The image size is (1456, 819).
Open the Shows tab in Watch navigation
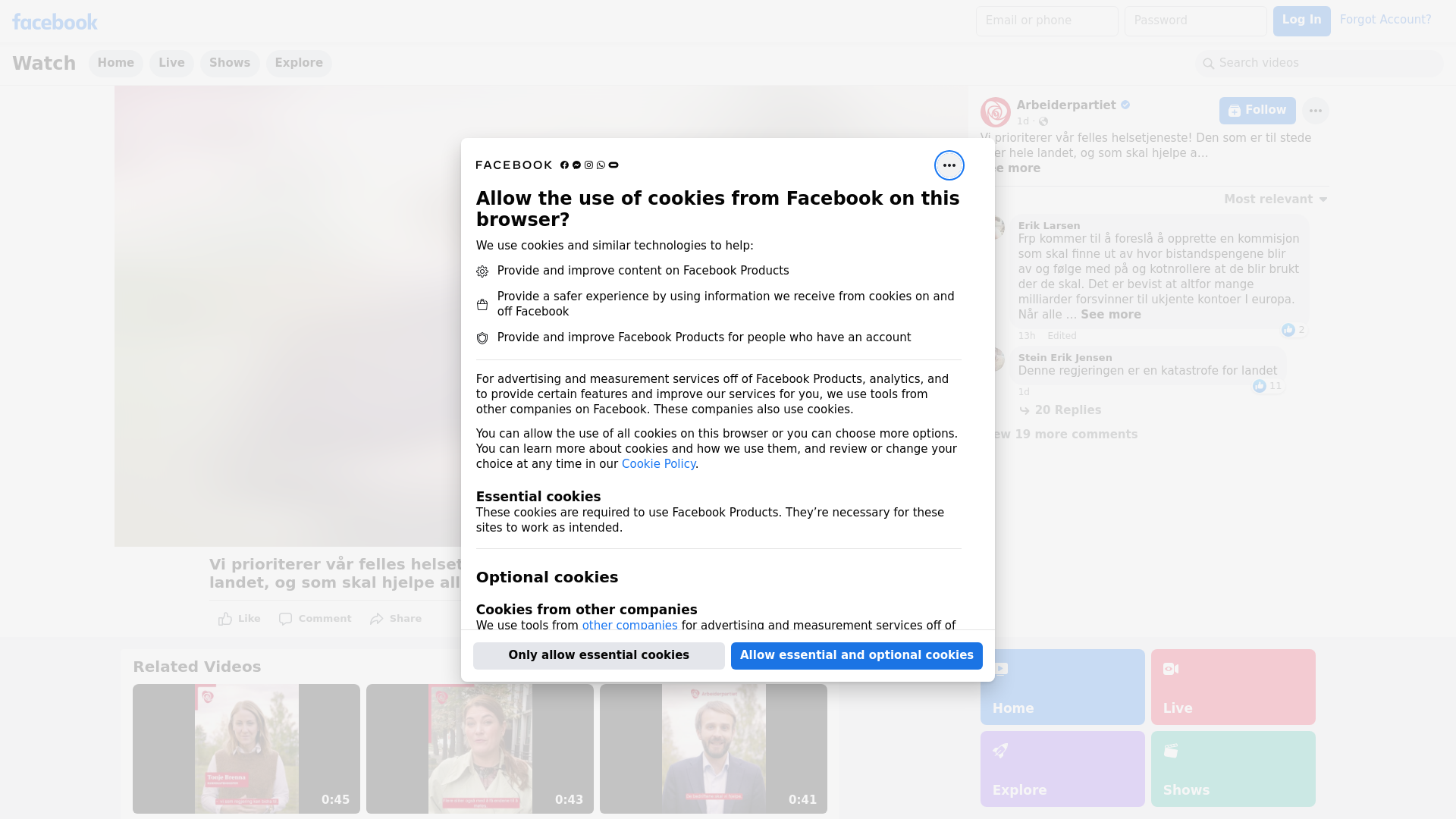tap(230, 63)
